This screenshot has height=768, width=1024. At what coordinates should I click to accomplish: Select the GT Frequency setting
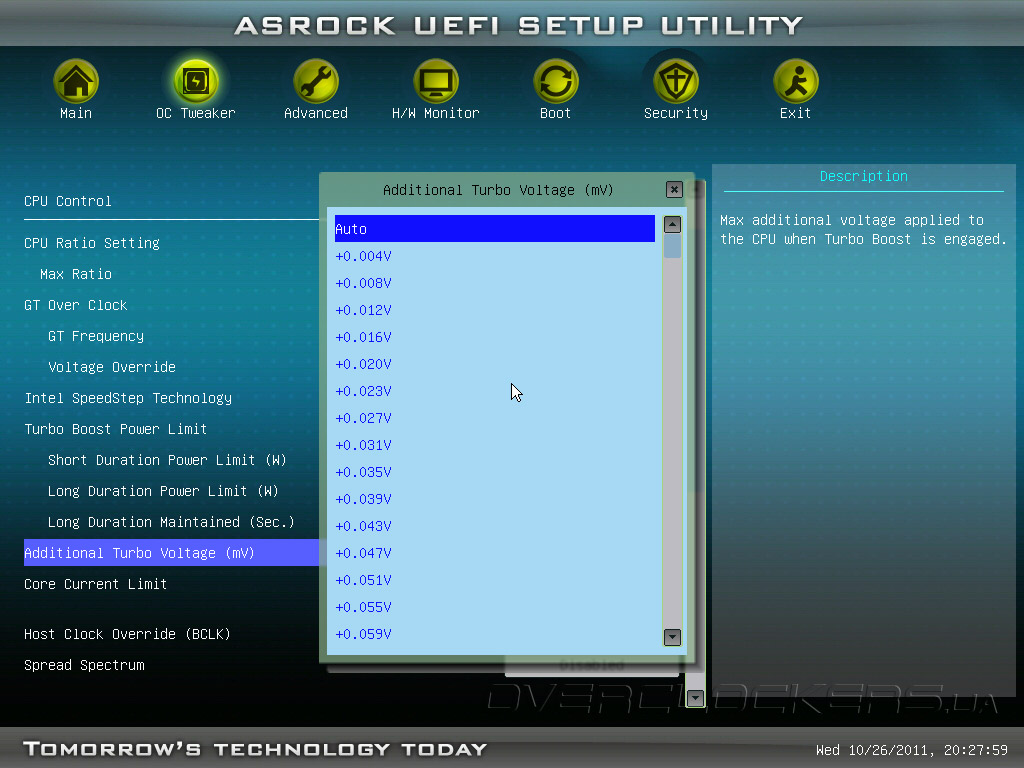point(96,336)
